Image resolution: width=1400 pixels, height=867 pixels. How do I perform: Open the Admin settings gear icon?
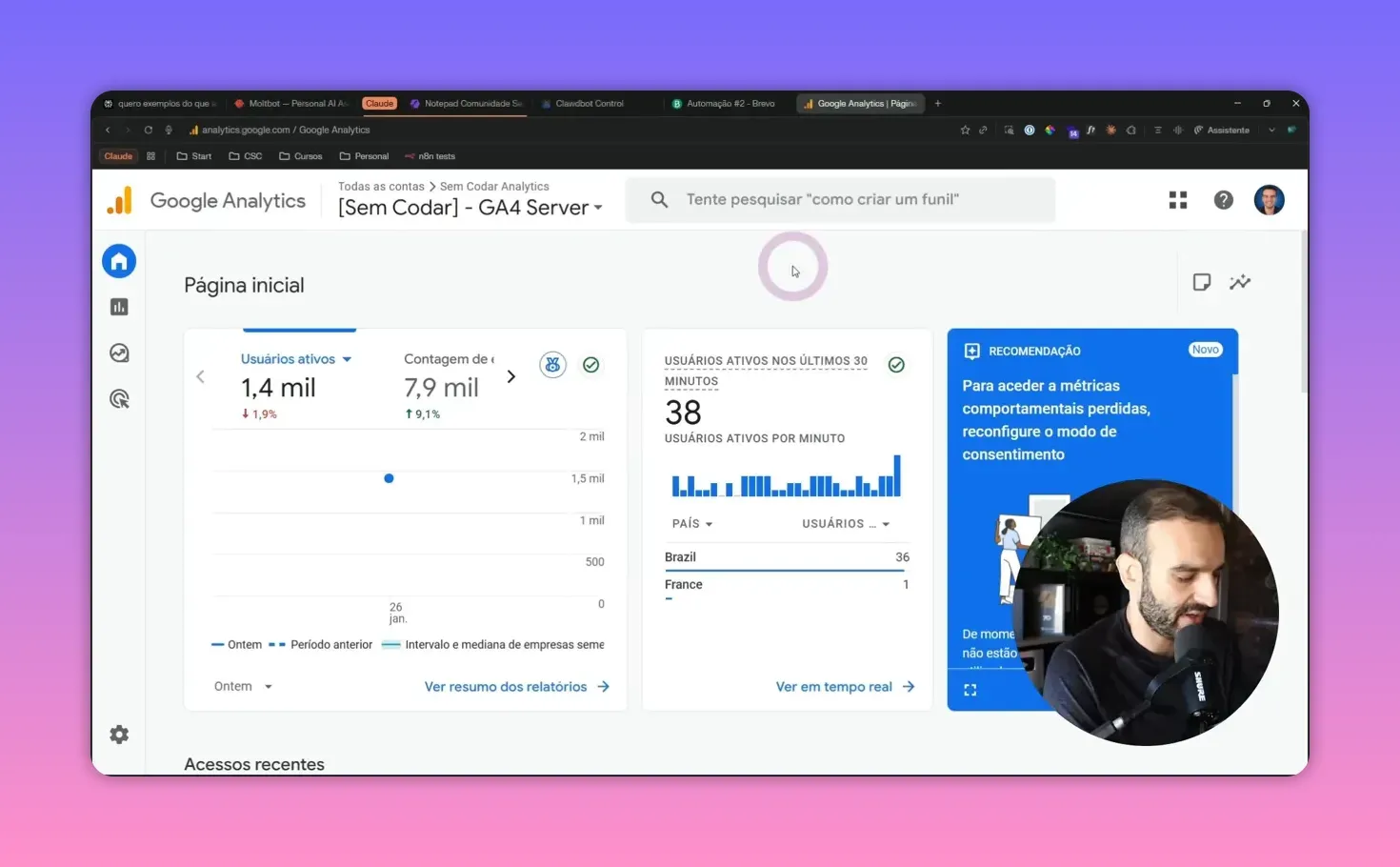[x=119, y=735]
